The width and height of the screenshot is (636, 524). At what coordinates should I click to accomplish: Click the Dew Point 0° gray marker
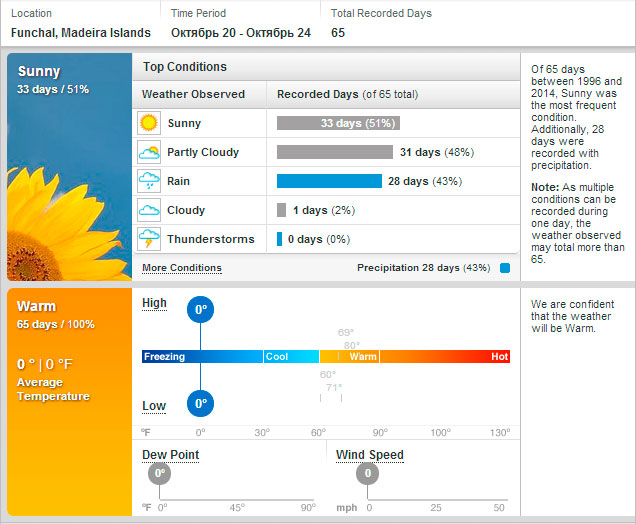(160, 473)
